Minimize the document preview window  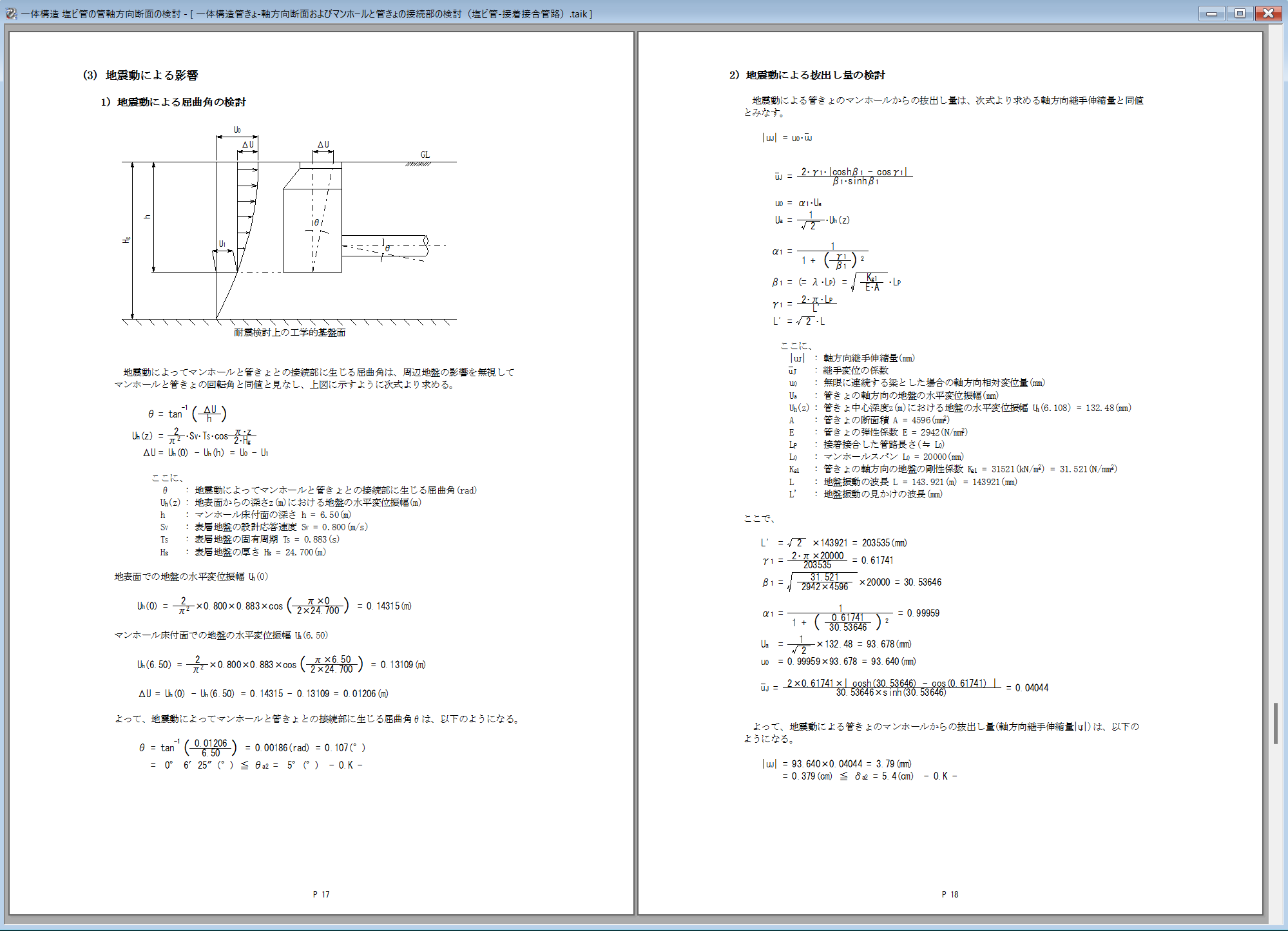pyautogui.click(x=1211, y=13)
